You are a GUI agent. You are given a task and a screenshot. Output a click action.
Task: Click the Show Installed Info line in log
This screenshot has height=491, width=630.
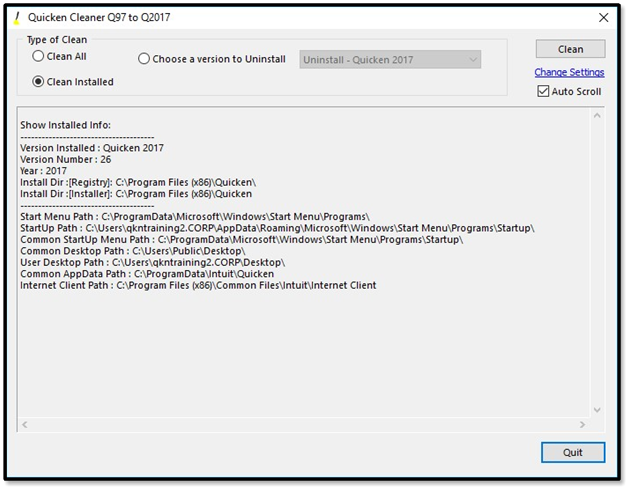tap(66, 126)
